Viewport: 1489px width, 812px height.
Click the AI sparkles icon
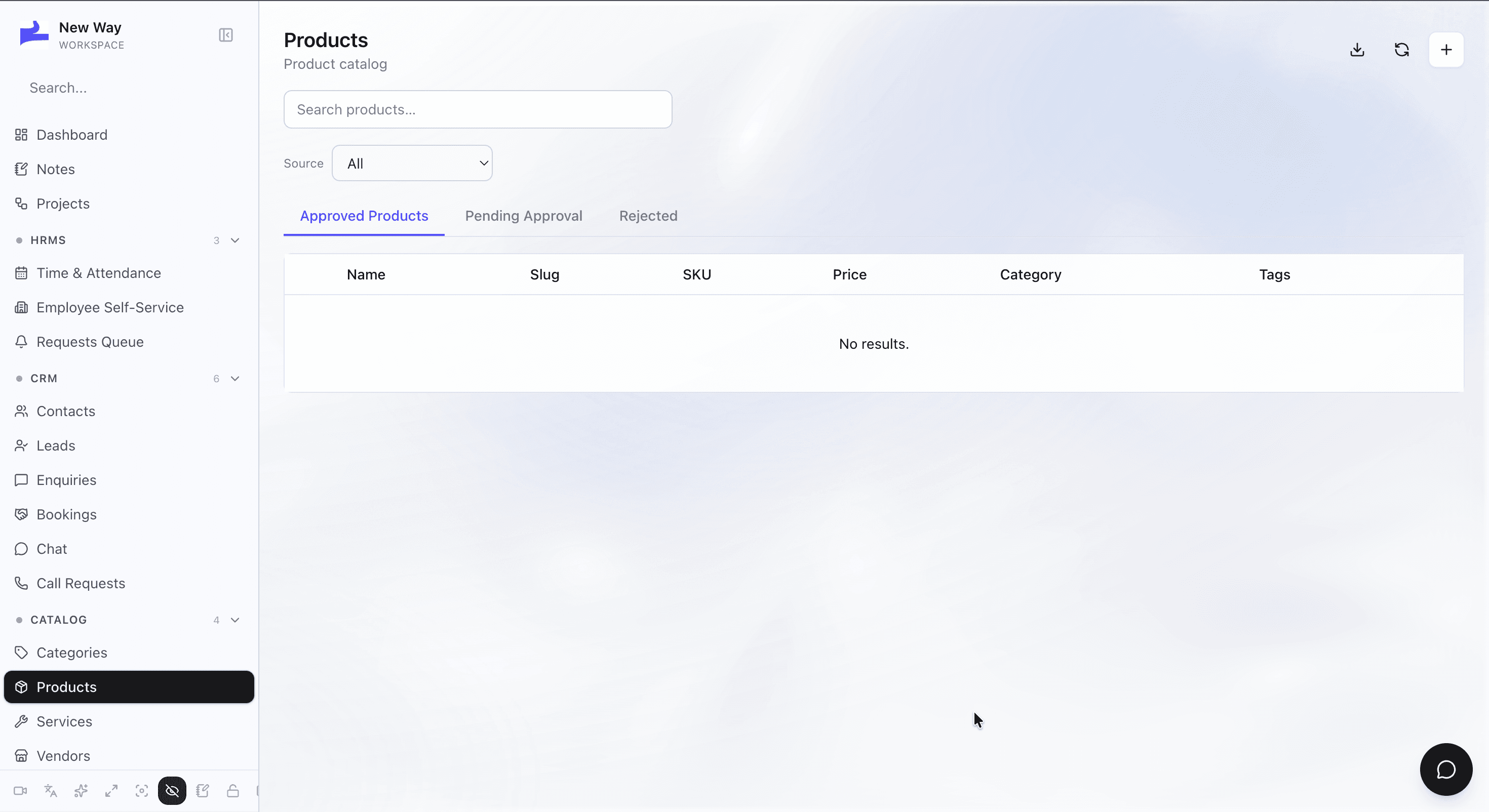point(81,791)
